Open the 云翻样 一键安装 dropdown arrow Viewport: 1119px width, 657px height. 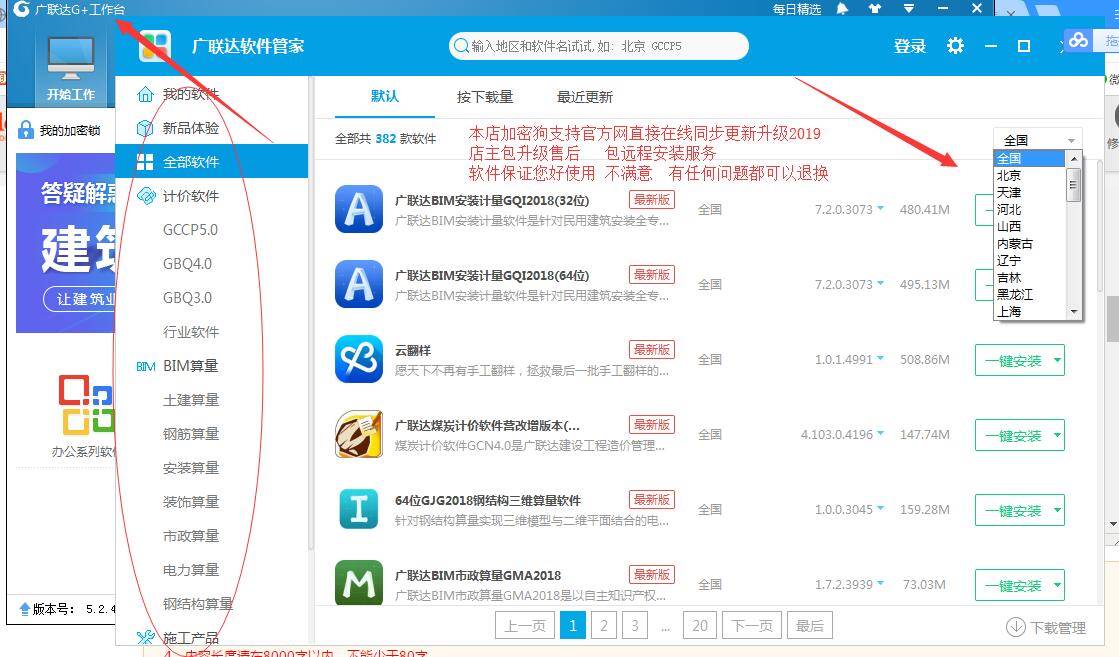click(x=1057, y=360)
